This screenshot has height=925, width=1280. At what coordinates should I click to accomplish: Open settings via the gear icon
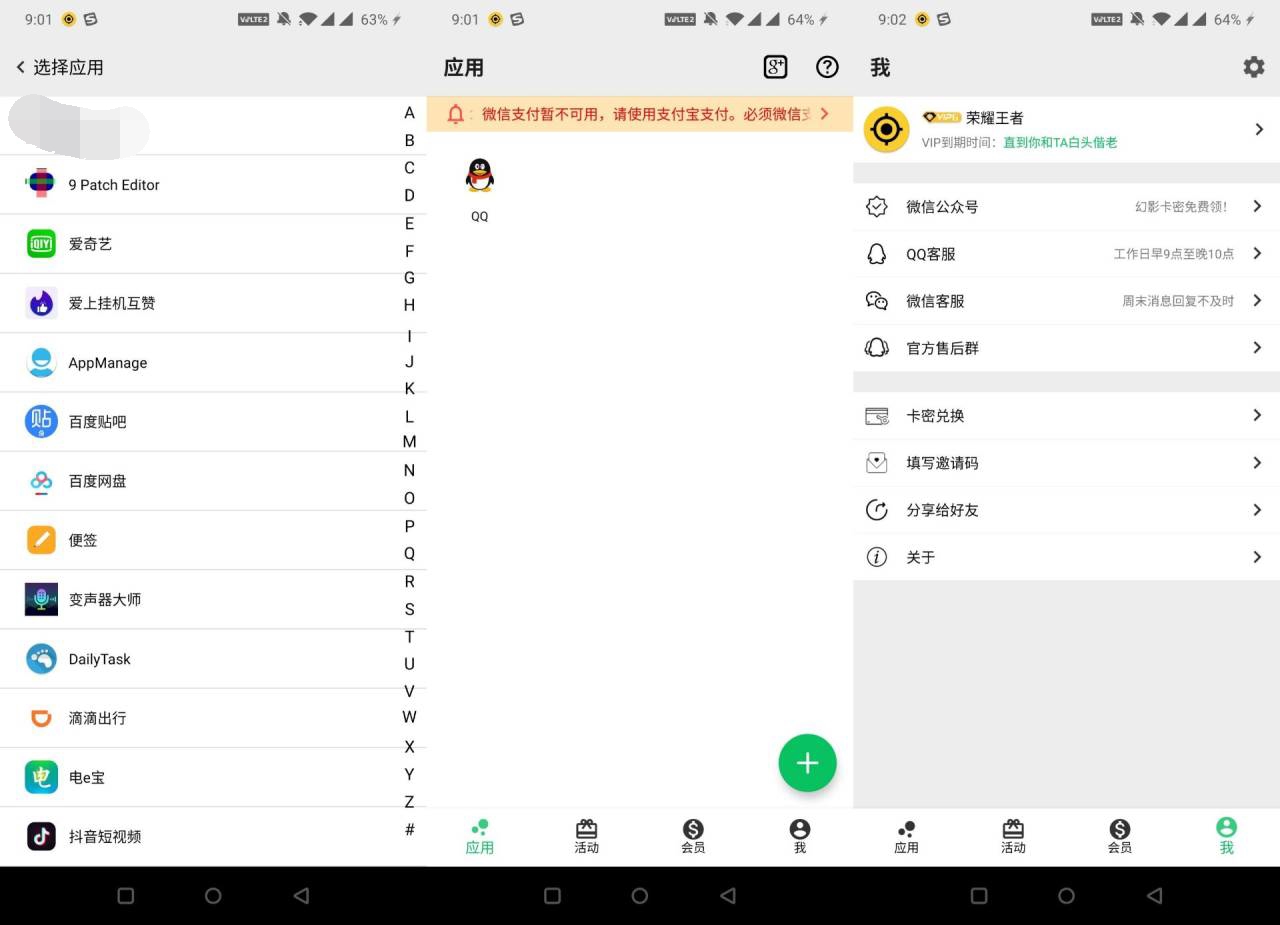(1253, 67)
